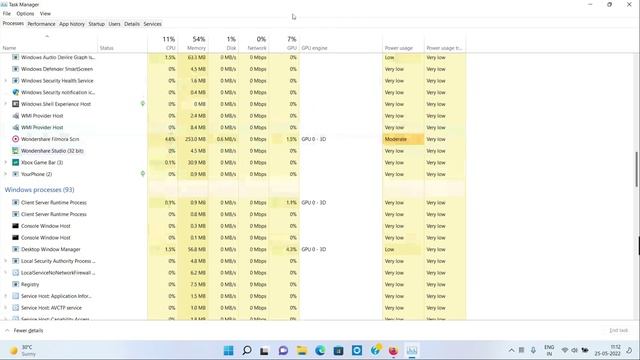Click the Task Manager taskbar icon
Screen dimensions: 640x360
pyautogui.click(x=412, y=350)
